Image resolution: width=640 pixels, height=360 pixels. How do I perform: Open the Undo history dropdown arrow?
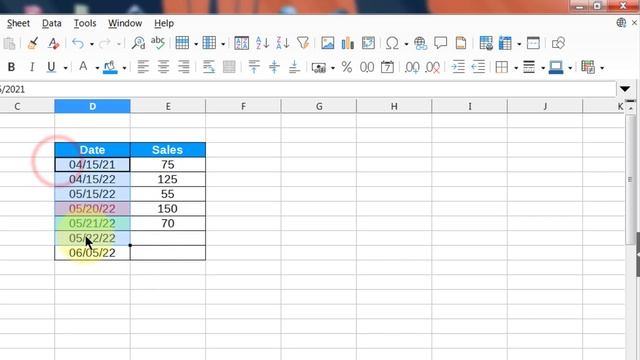91,44
